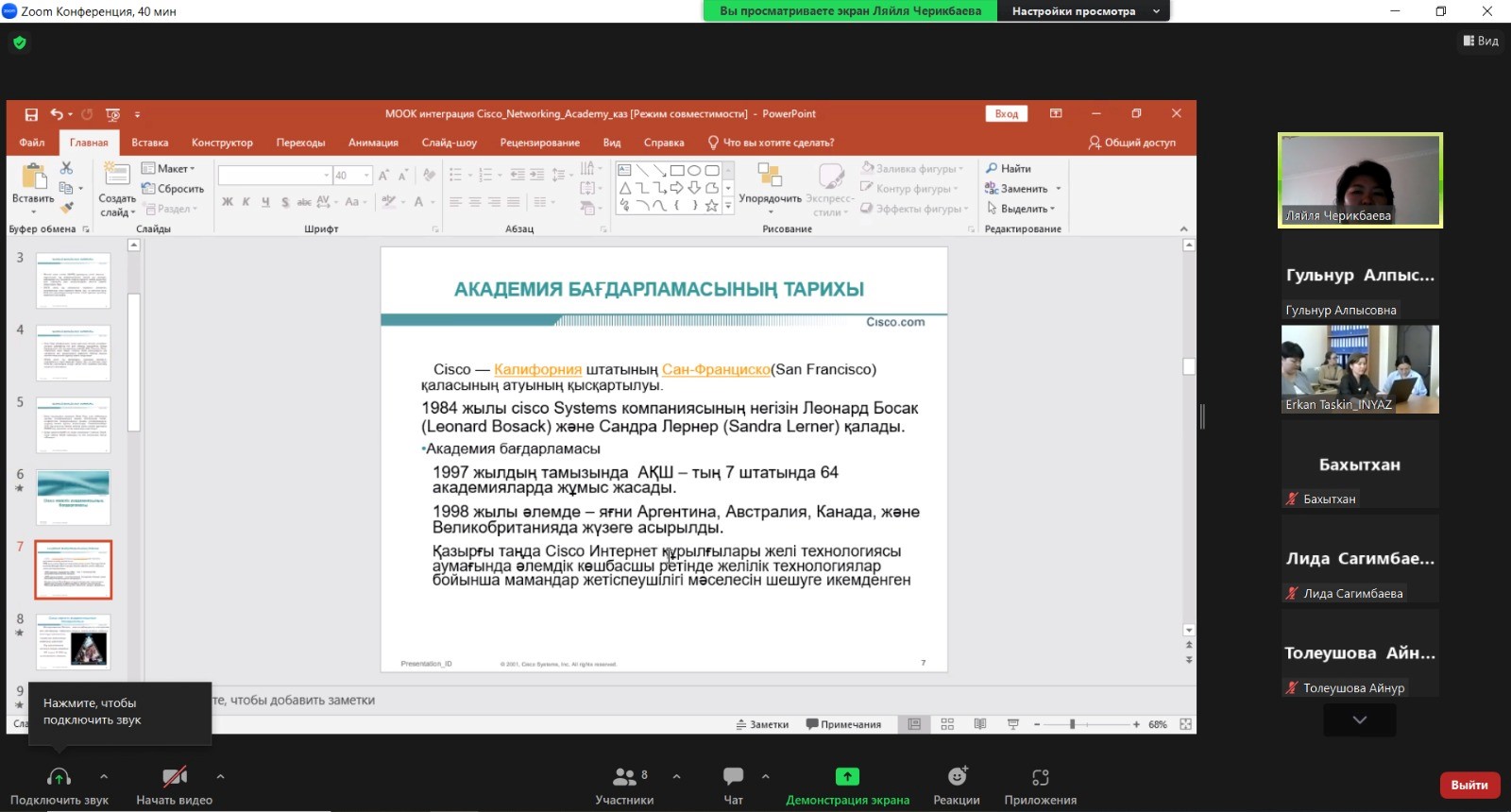Open Zoom Чат chat panel

(734, 786)
